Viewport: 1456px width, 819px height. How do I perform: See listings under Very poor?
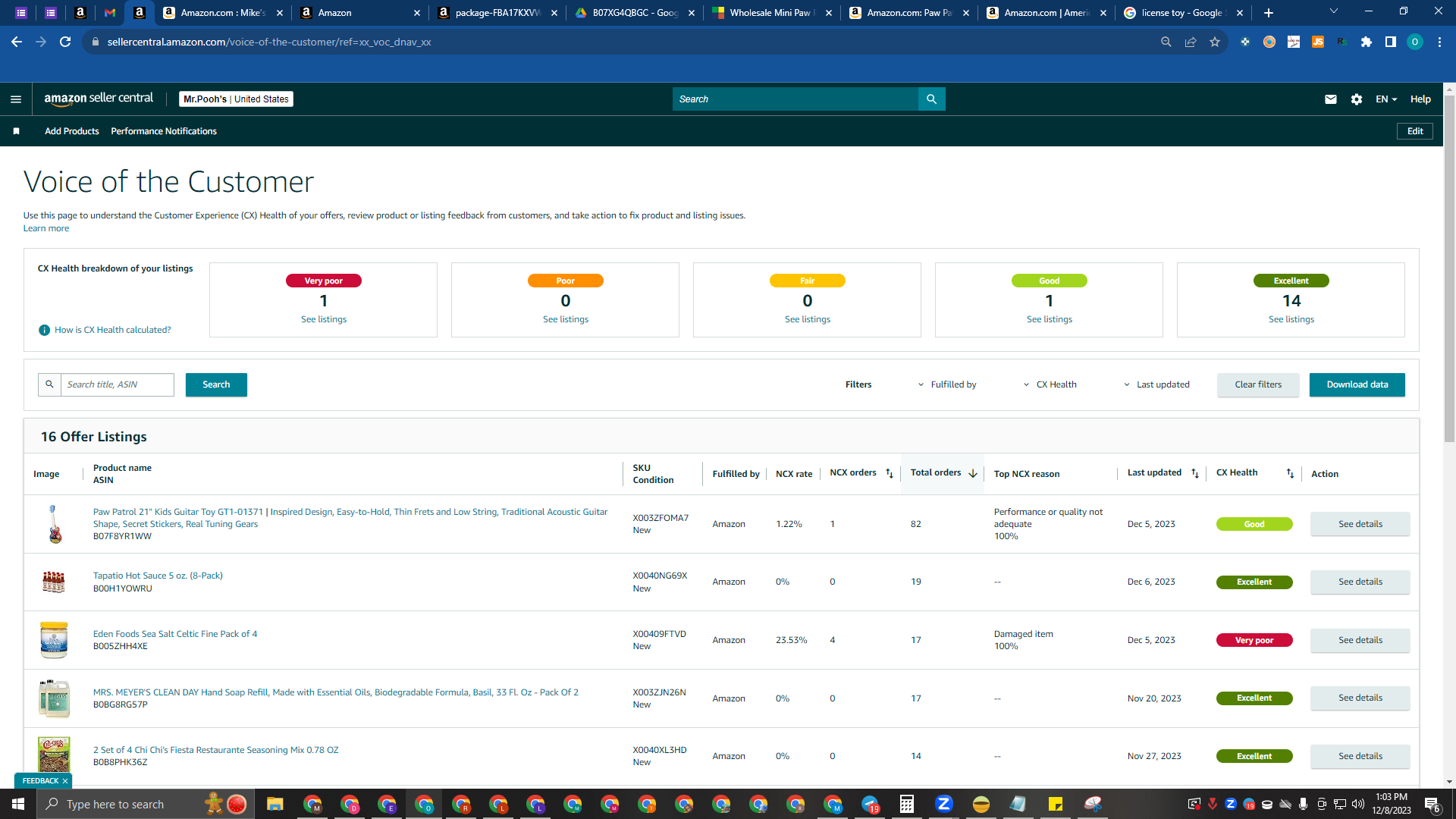[324, 319]
